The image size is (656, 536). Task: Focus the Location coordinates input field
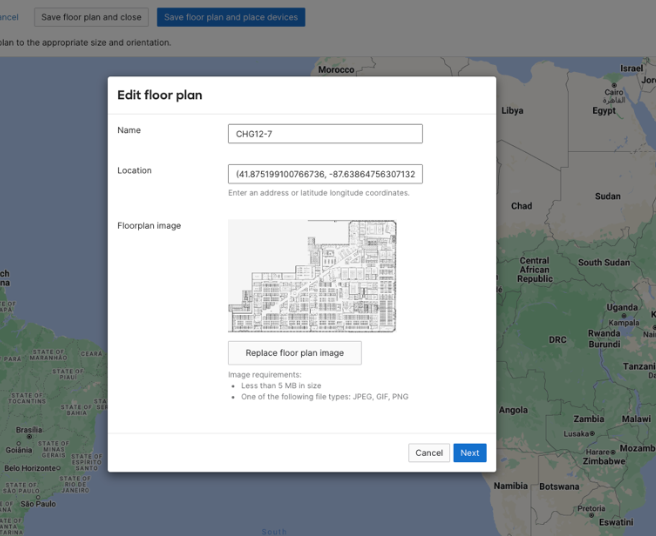(325, 174)
